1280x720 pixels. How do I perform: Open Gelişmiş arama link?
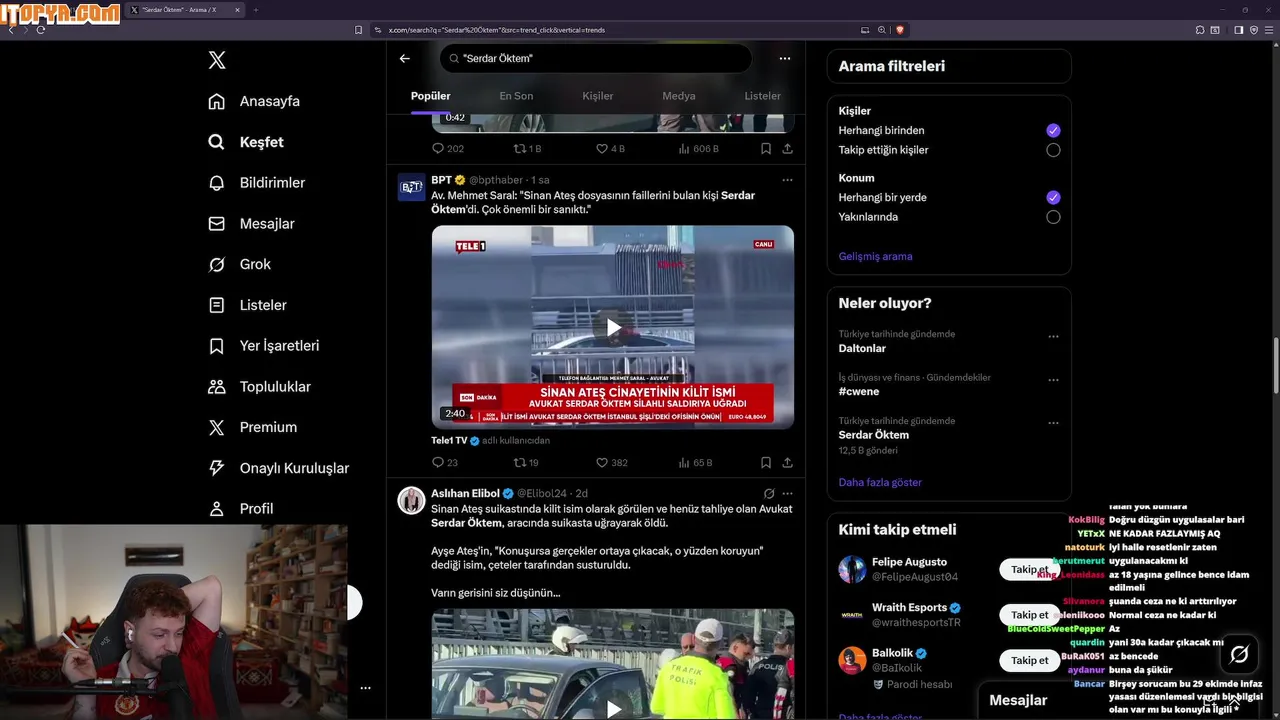pos(875,256)
